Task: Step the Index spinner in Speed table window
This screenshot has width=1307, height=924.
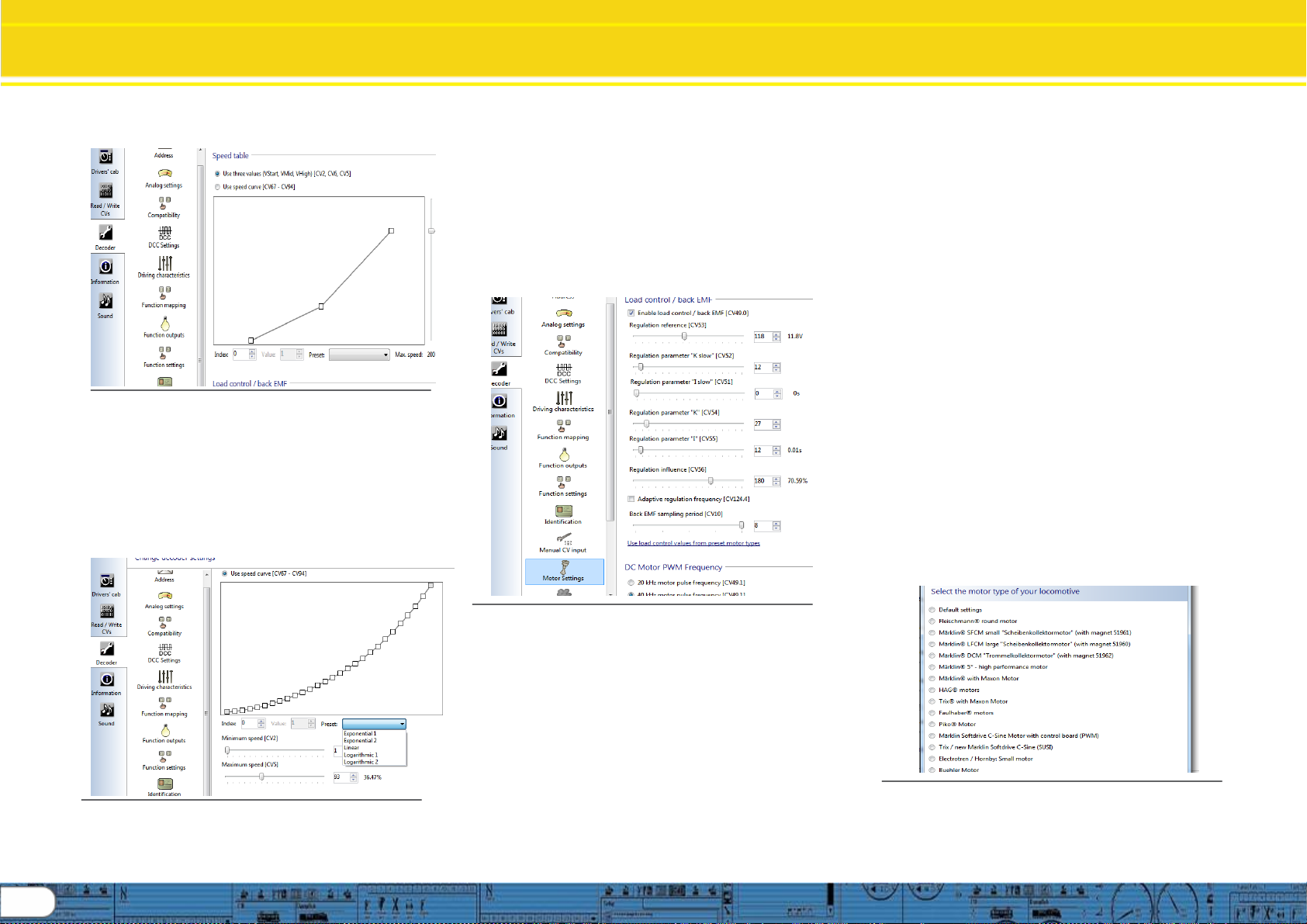Action: (252, 355)
